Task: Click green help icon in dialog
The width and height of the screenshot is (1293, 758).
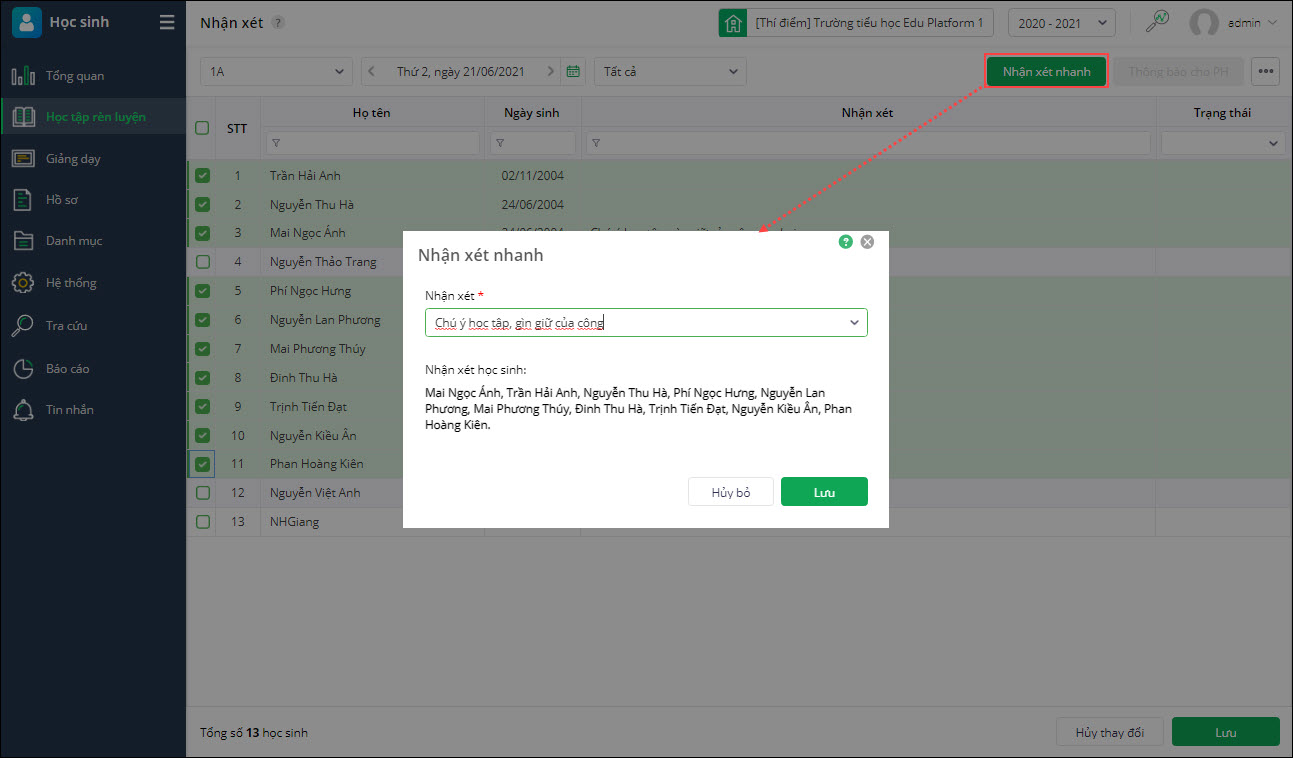Action: click(x=846, y=242)
